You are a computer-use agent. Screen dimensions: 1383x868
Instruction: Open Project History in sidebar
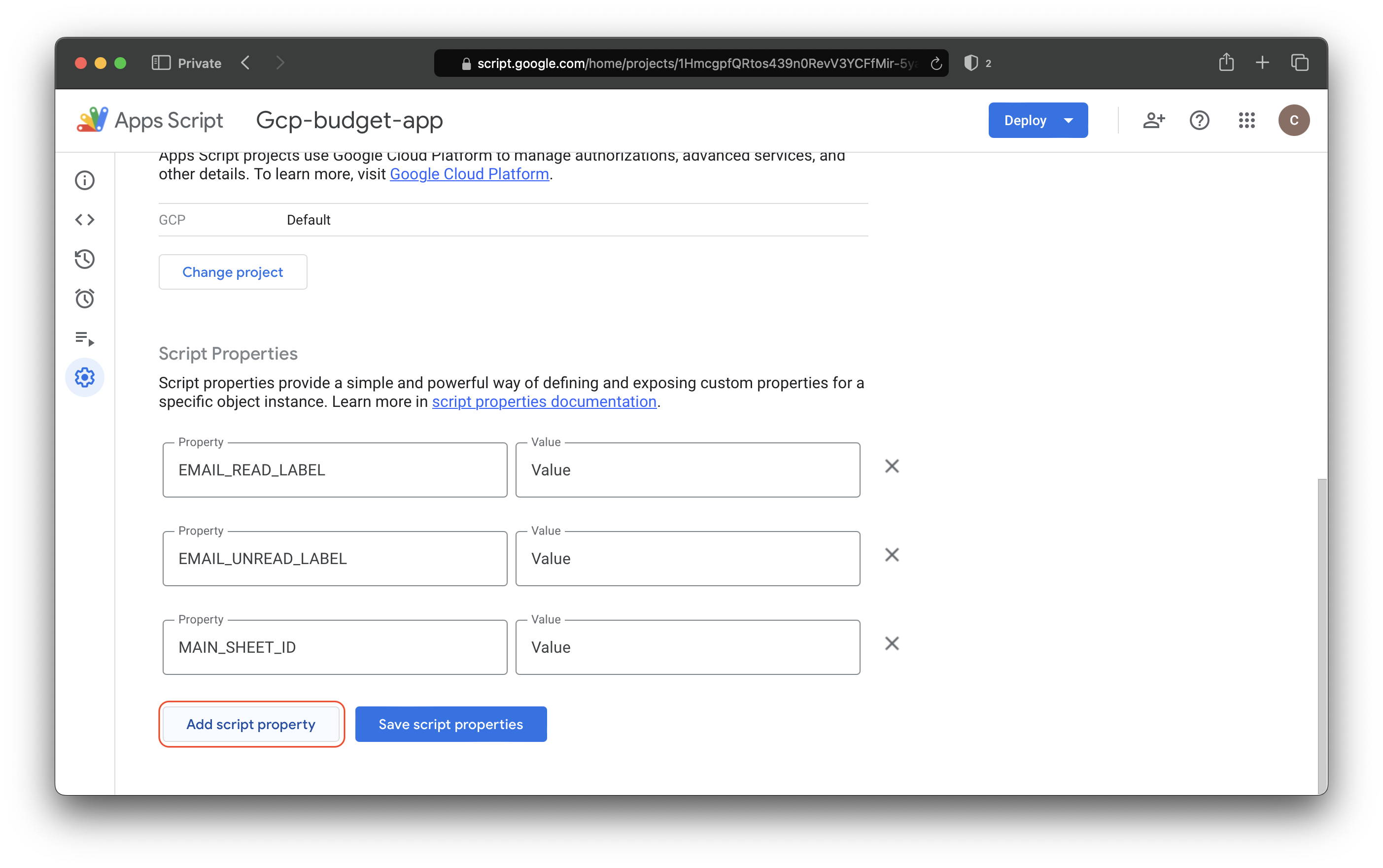point(84,259)
